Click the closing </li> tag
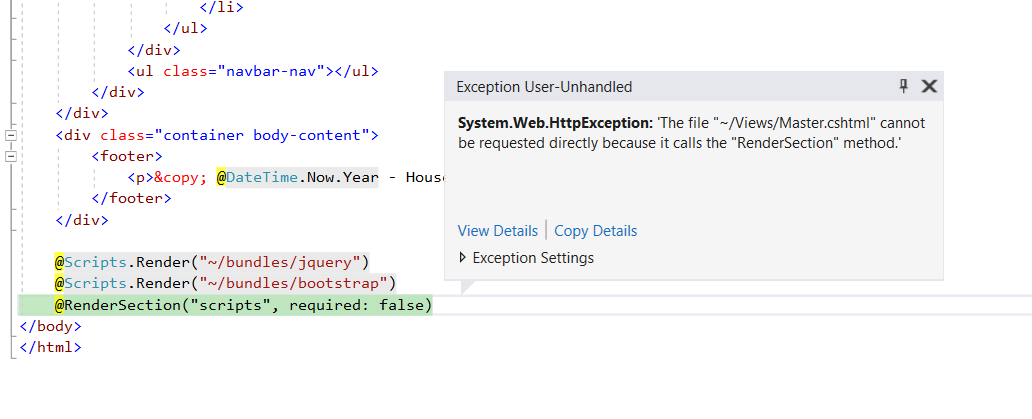1032x419 pixels. [x=222, y=8]
